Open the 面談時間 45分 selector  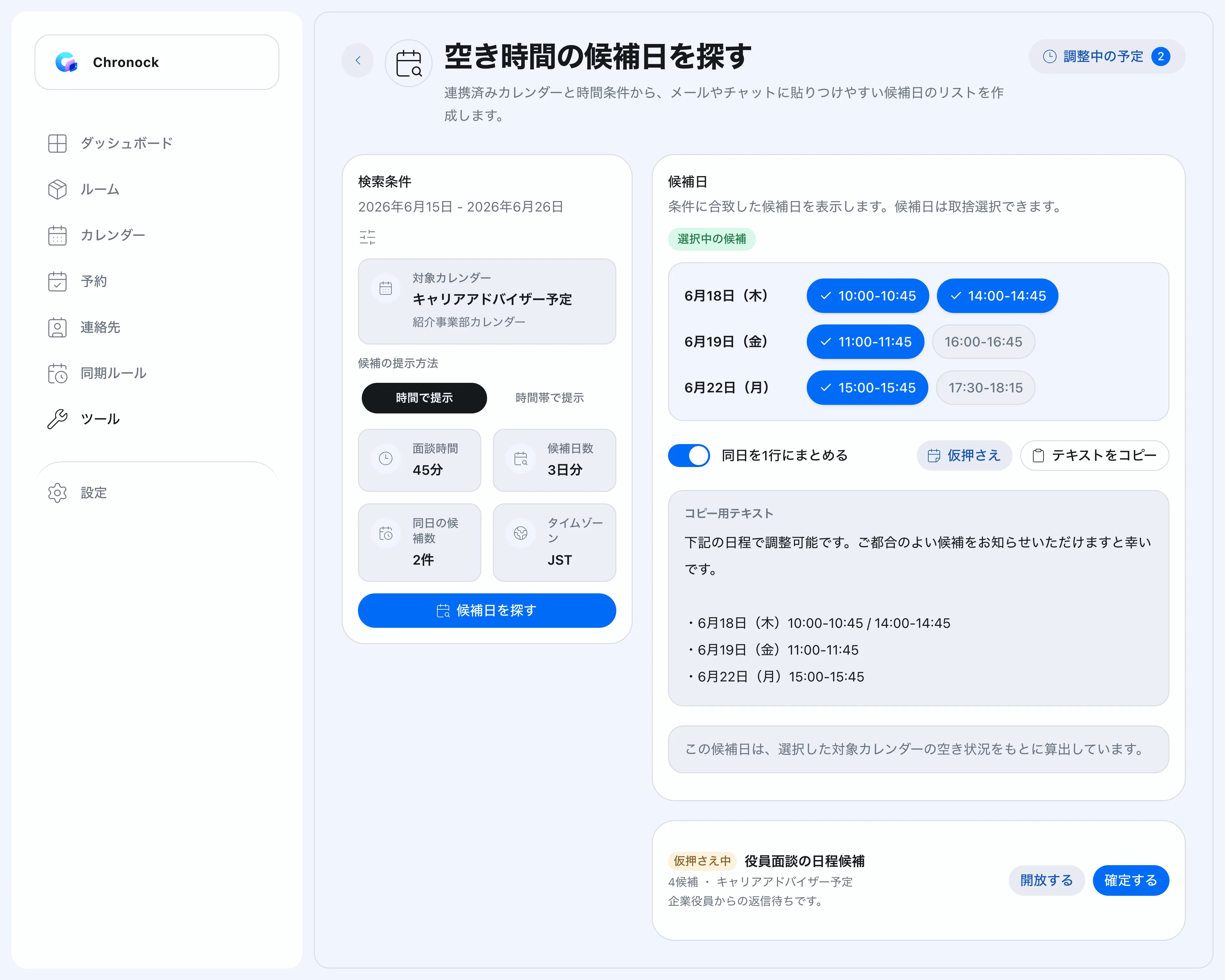tap(419, 460)
